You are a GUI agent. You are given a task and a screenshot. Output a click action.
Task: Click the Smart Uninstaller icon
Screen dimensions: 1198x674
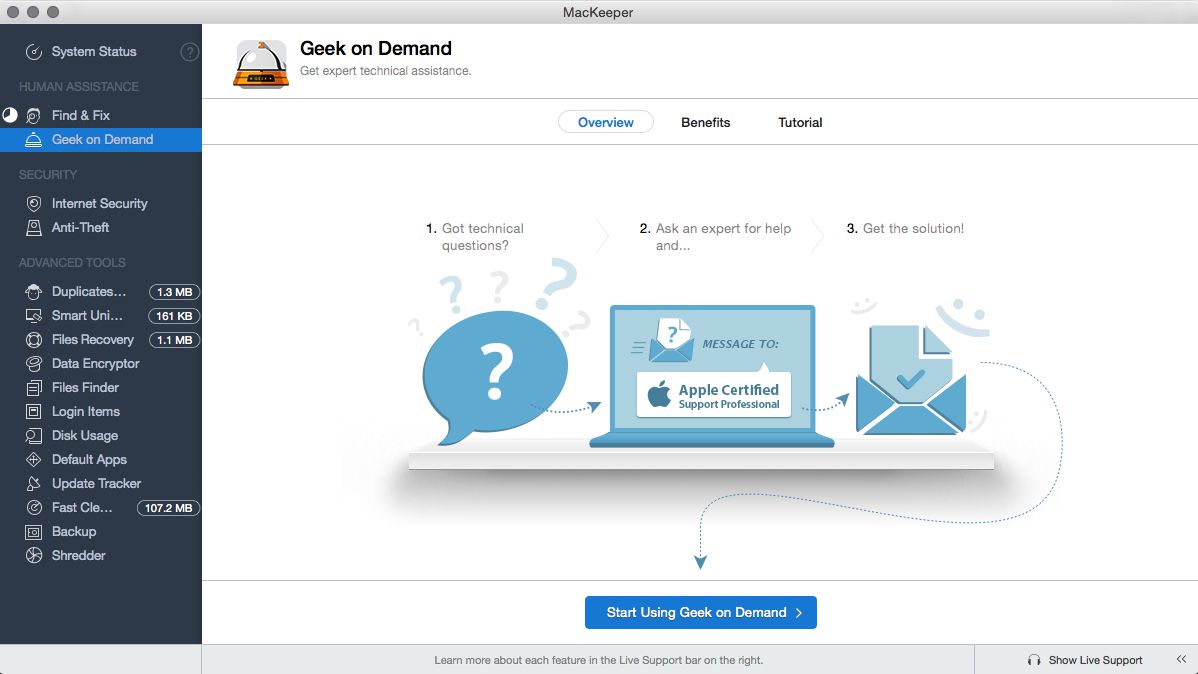coord(34,316)
